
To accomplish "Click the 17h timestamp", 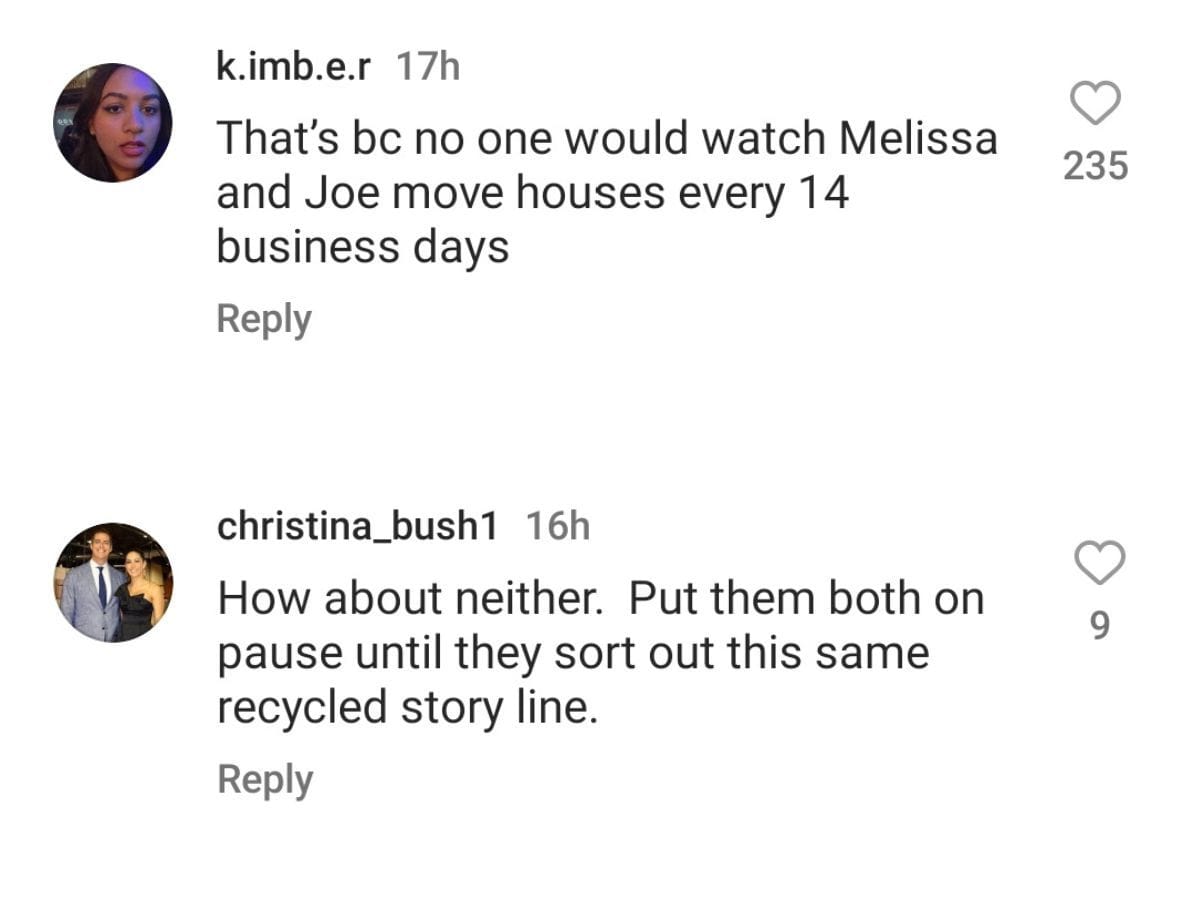I will pyautogui.click(x=428, y=67).
